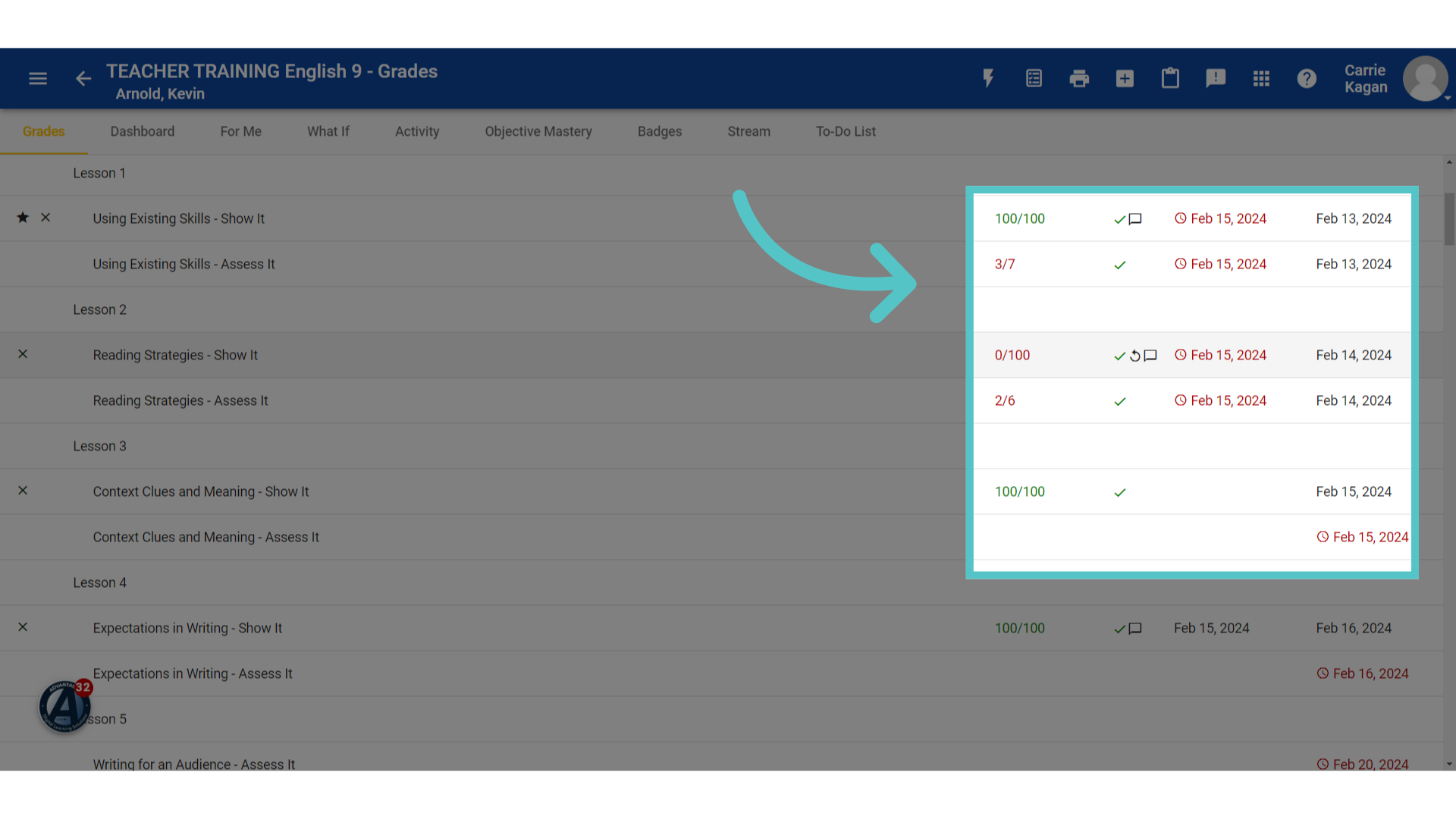Screen dimensions: 1456x819
Task: Open the To-Do List tab
Action: point(846,131)
